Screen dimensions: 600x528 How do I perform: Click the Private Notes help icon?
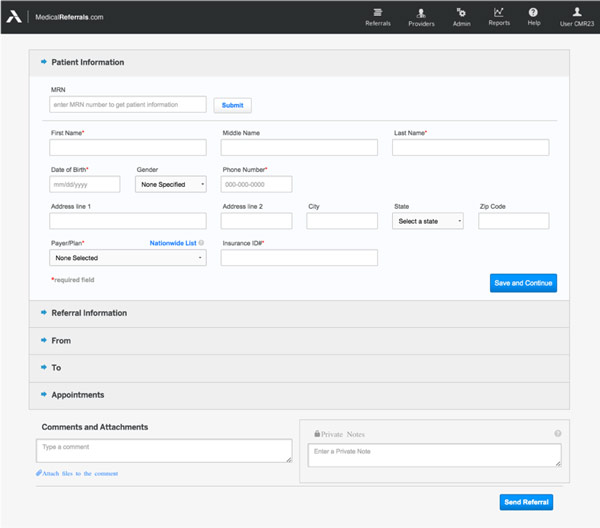click(558, 433)
